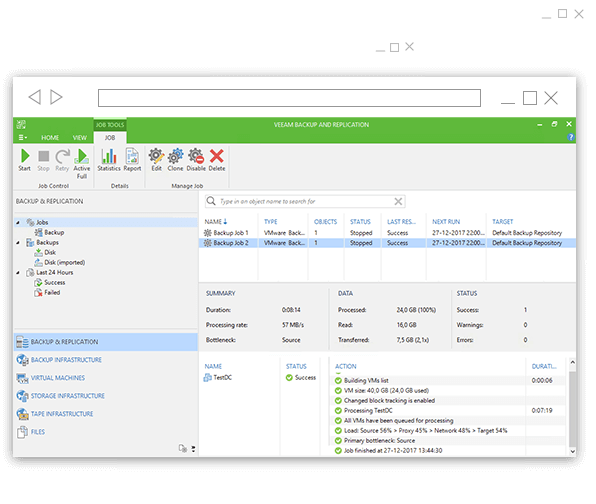This screenshot has height=504, width=596.
Task: Click the browser forward arrow
Action: (56, 97)
